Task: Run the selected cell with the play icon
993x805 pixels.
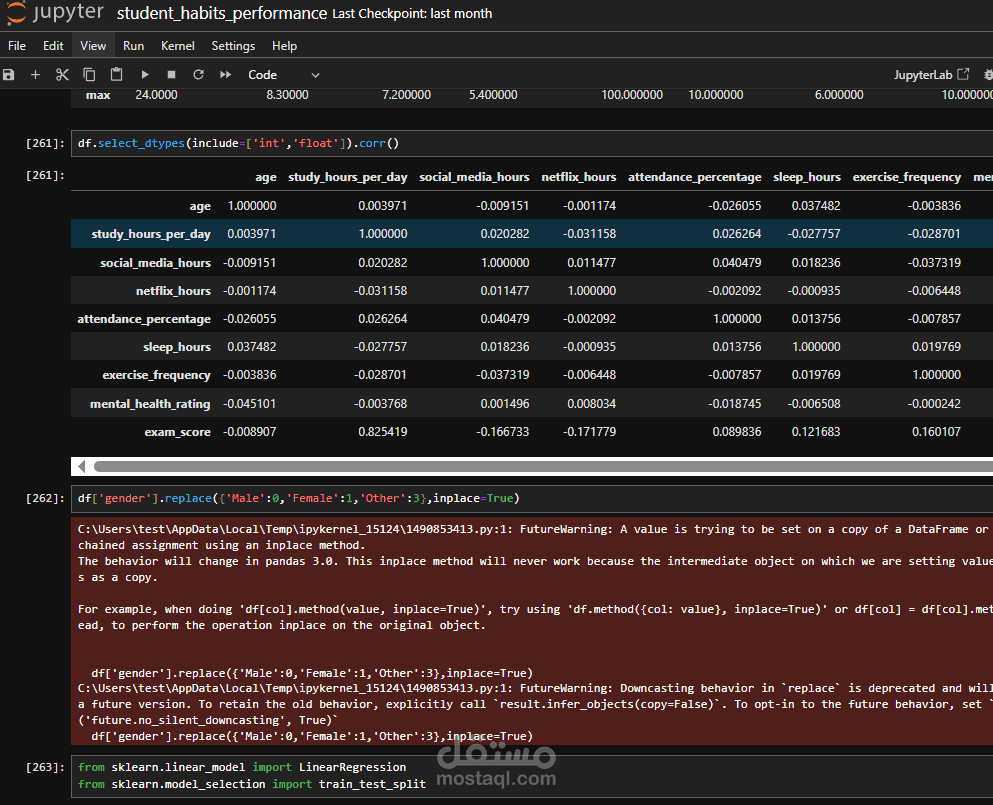Action: tap(145, 75)
